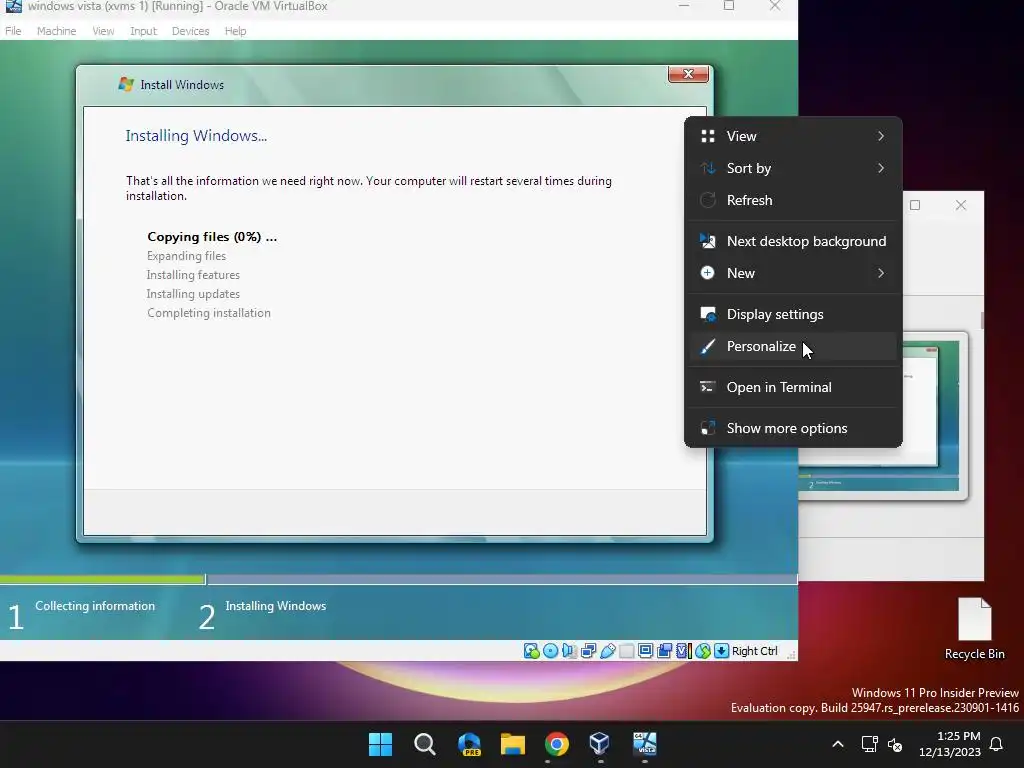1024x768 pixels.
Task: Select Next desktop background
Action: tap(793, 241)
